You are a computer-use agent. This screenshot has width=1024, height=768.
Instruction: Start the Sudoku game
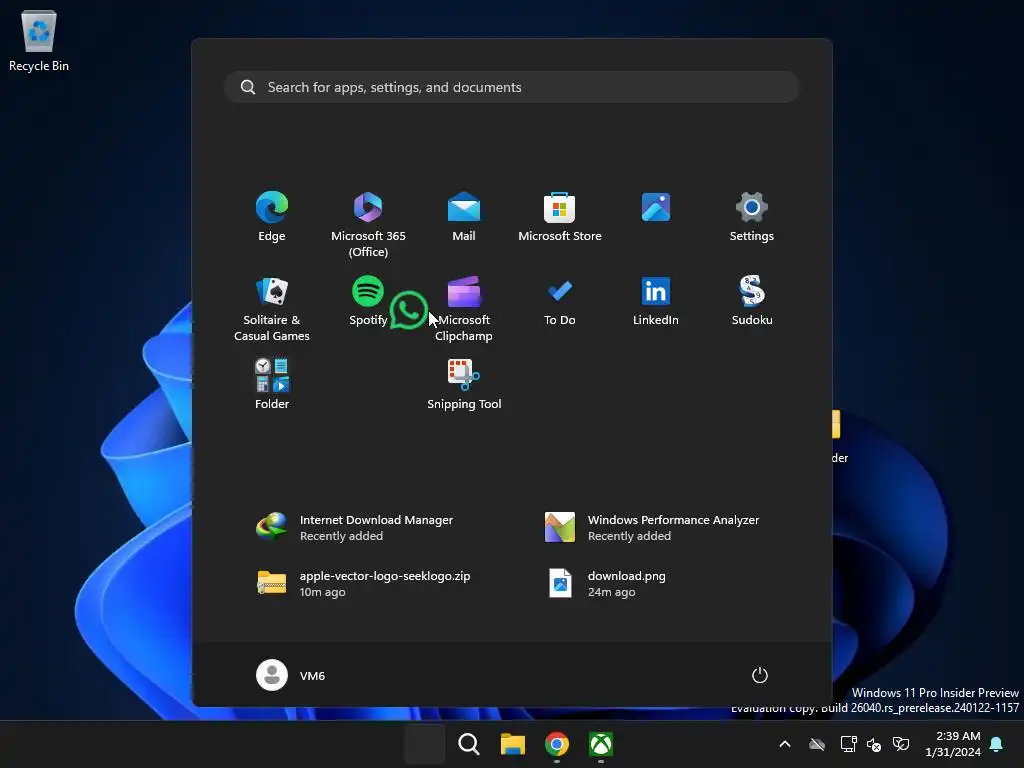[752, 300]
